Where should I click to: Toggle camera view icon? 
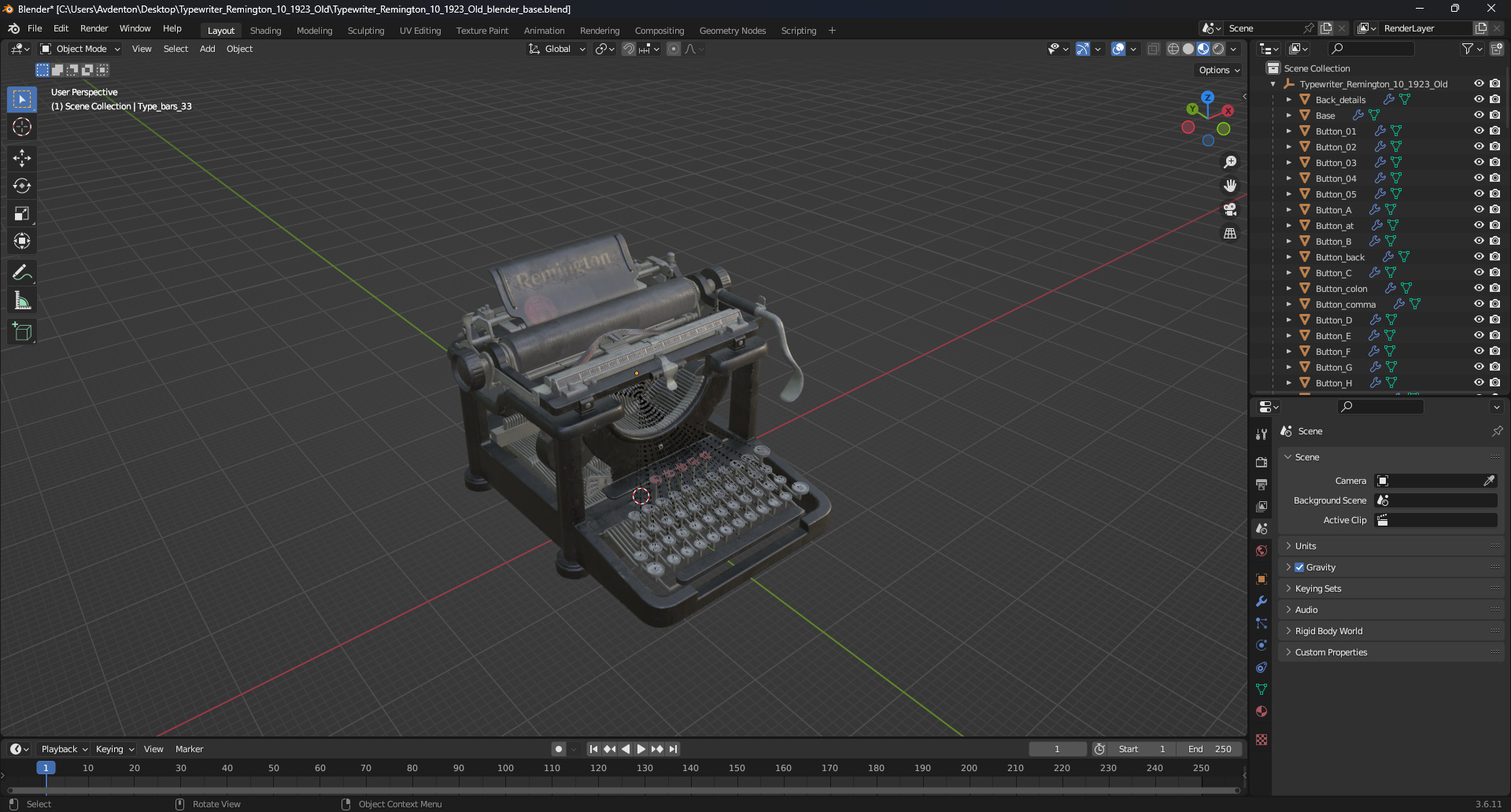[x=1230, y=209]
